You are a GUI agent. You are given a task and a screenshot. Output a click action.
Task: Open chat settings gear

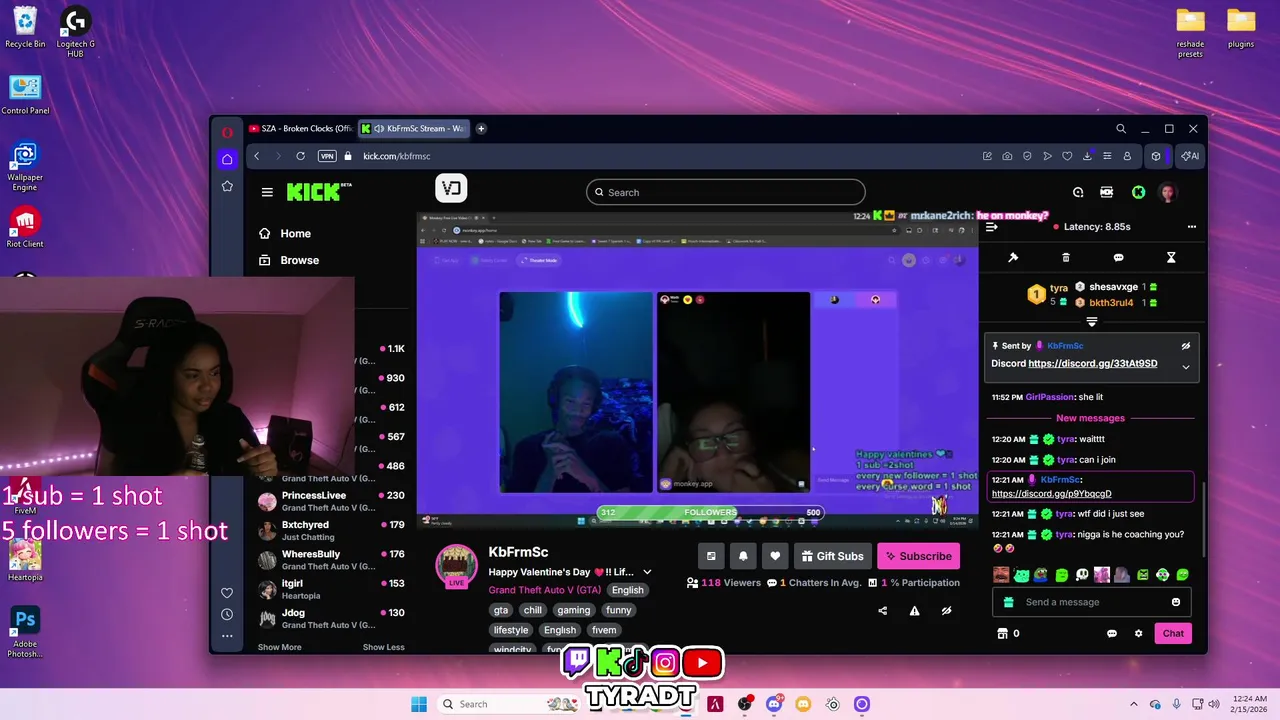click(1138, 633)
